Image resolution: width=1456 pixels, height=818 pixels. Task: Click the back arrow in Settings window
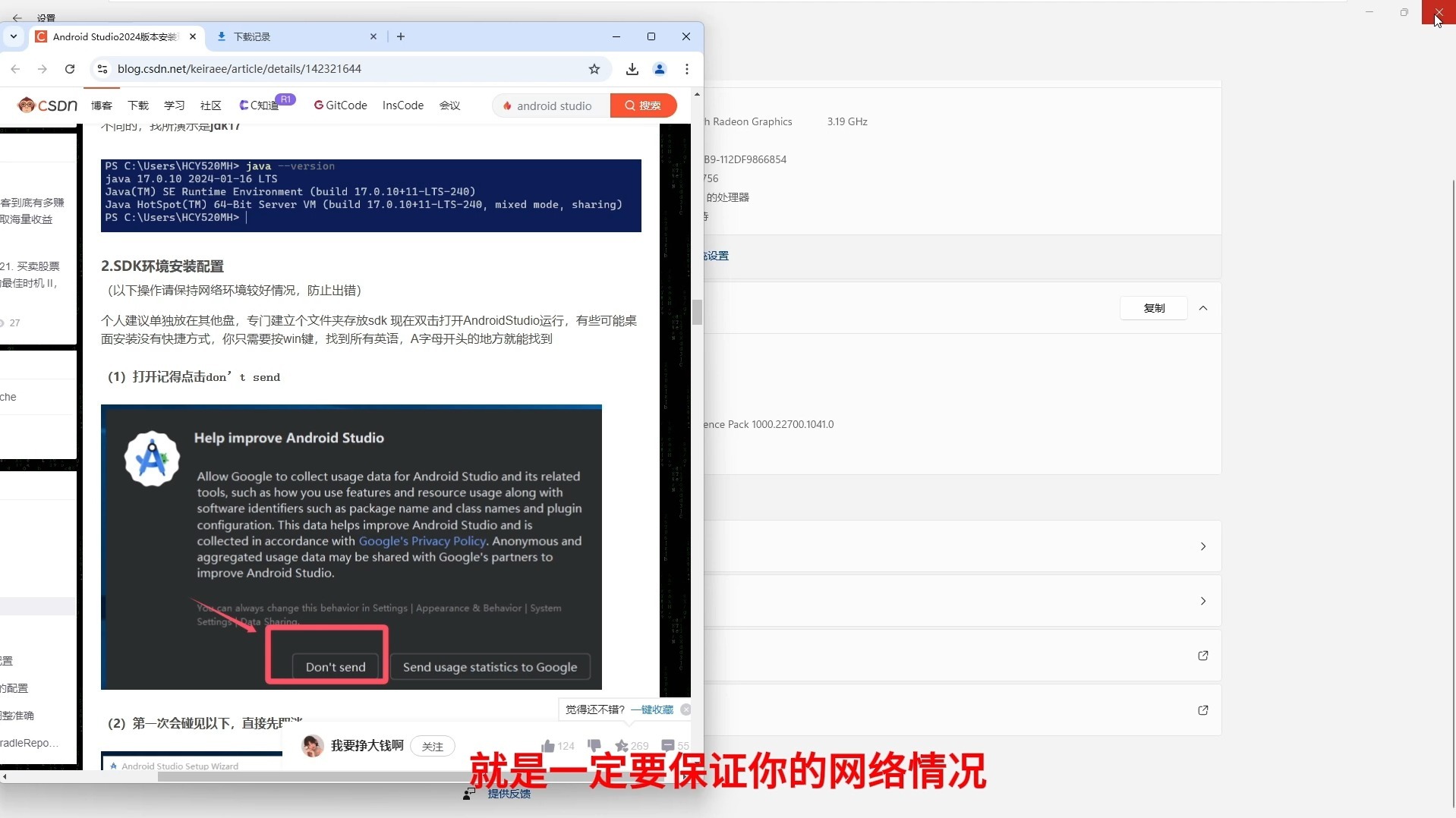tap(17, 17)
